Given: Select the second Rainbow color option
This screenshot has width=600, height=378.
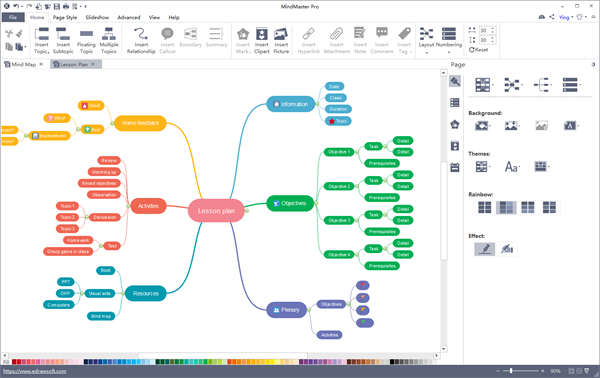Looking at the screenshot, I should click(506, 207).
